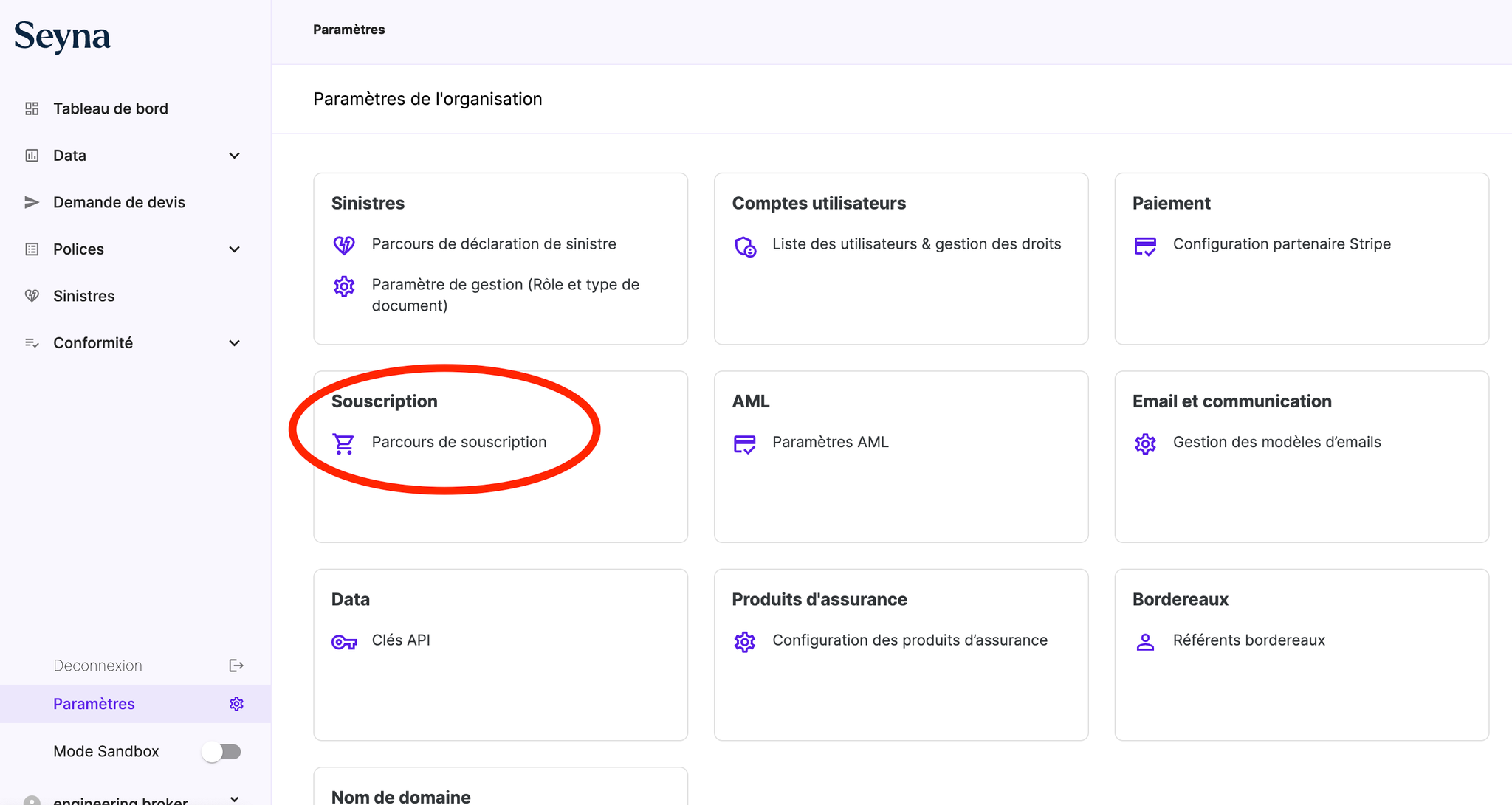This screenshot has width=1512, height=805.
Task: Click the person icon beside Référents bordereaux
Action: click(1145, 642)
